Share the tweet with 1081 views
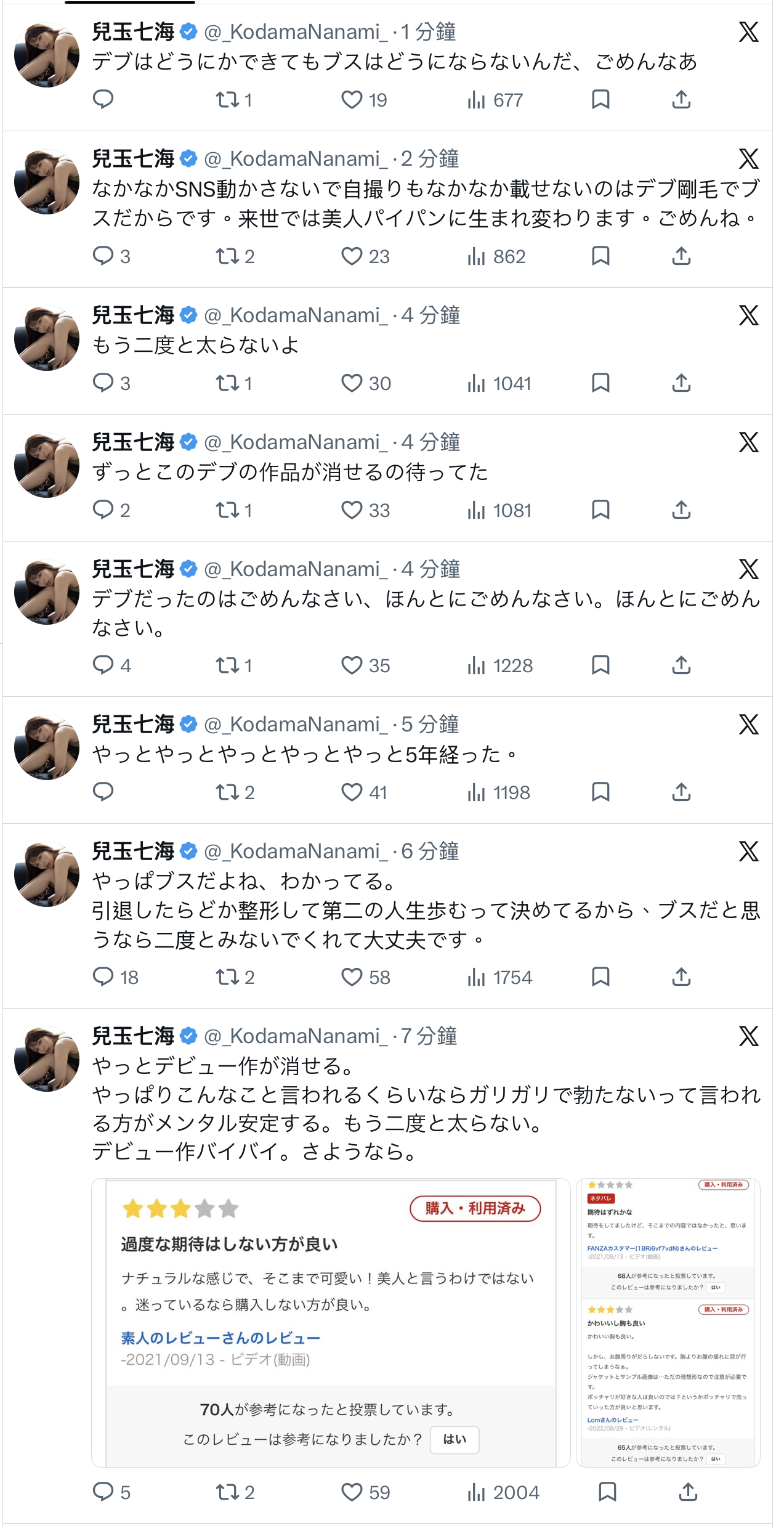Viewport: 784px width, 1528px height. point(681,510)
